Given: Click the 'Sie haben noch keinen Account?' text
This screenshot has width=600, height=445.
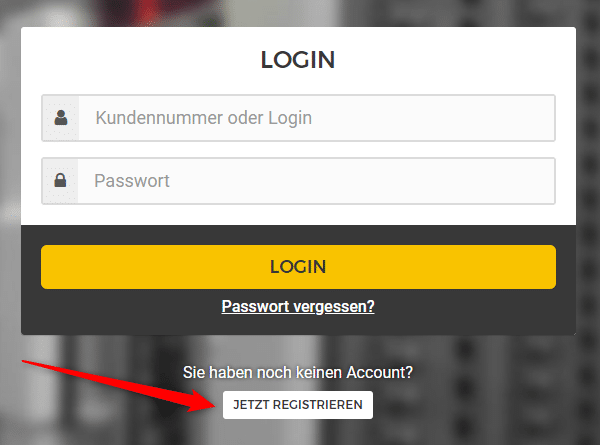Looking at the screenshot, I should 298,372.
